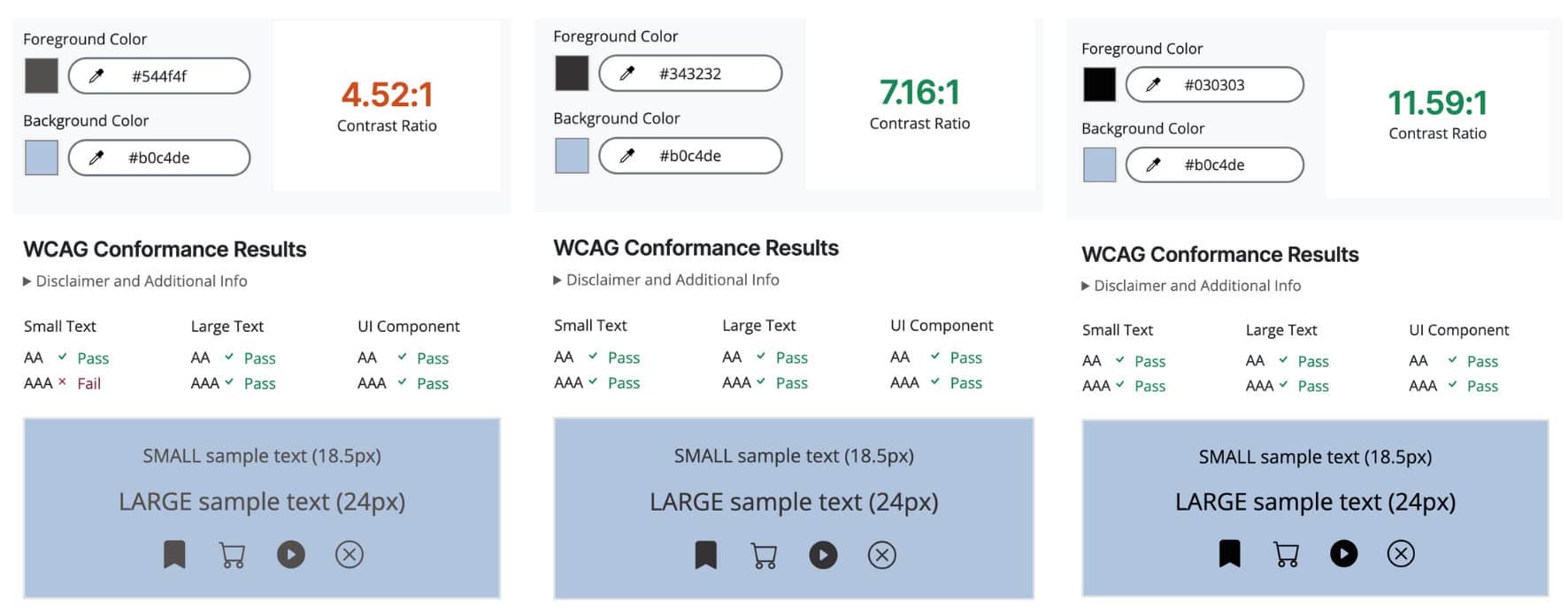Viewport: 1568px width, 615px height.
Task: Click the circled X icon in the 4.52:1 sample
Action: click(x=350, y=555)
